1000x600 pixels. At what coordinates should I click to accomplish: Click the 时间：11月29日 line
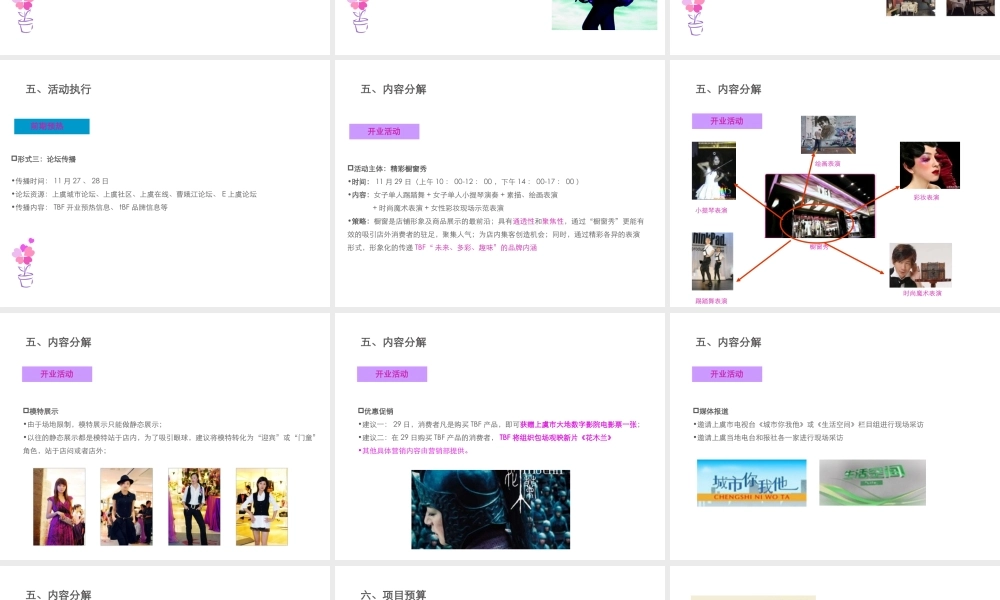(464, 182)
